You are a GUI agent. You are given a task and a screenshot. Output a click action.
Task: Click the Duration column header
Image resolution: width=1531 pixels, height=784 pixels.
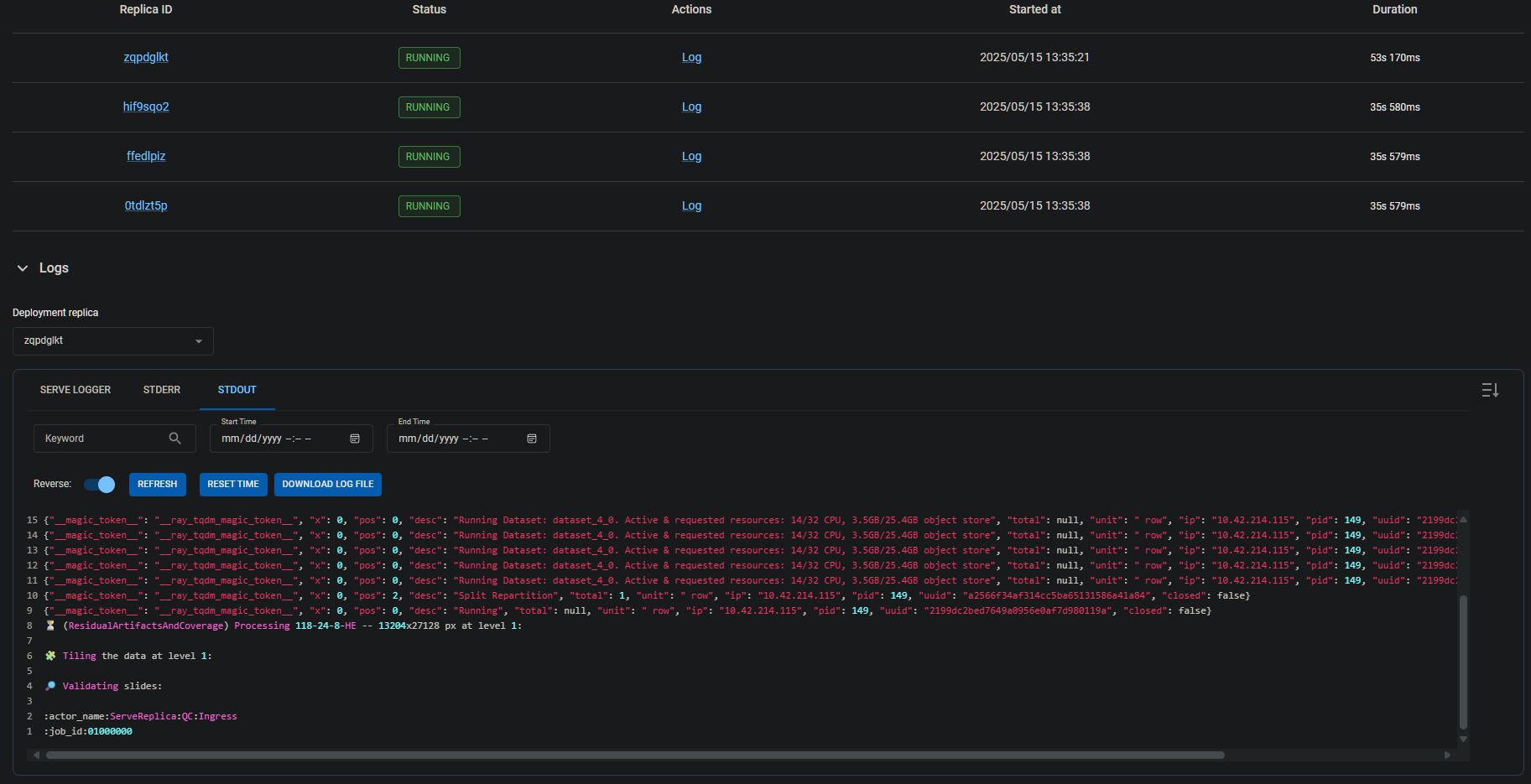[x=1394, y=9]
